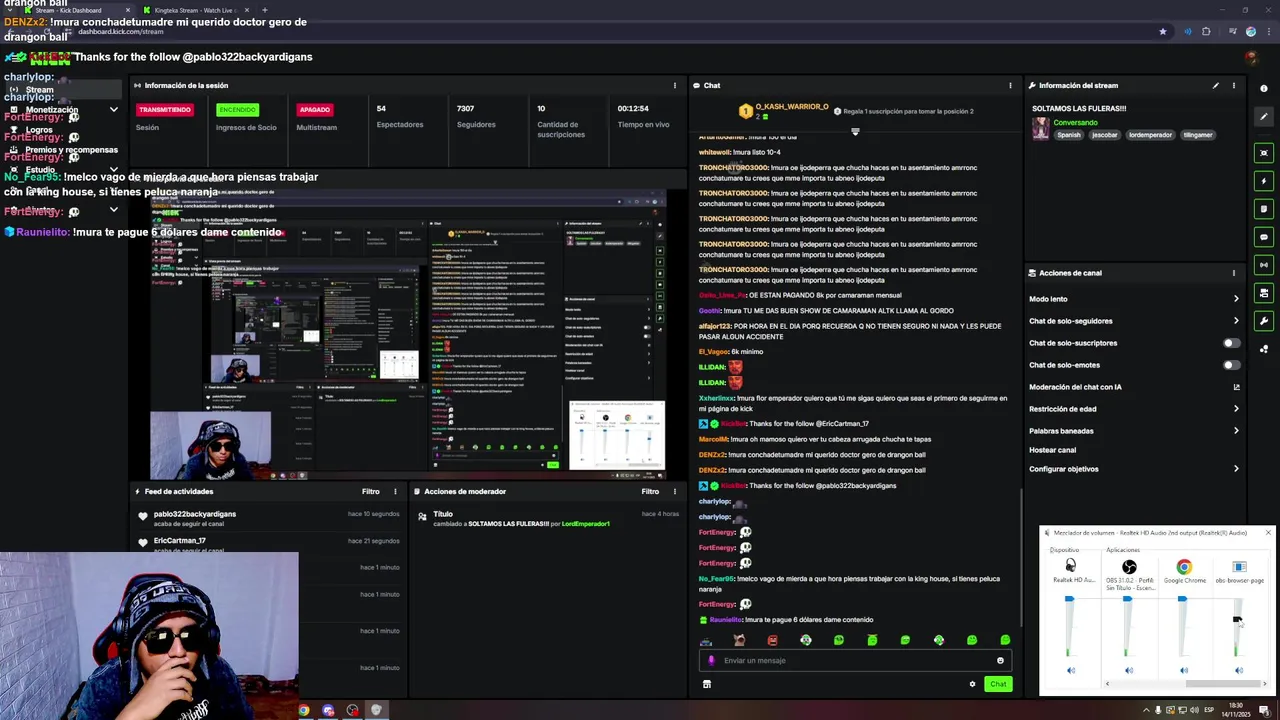Mute Realtek HD Audio device in mixer
The image size is (1280, 720).
point(1071,670)
